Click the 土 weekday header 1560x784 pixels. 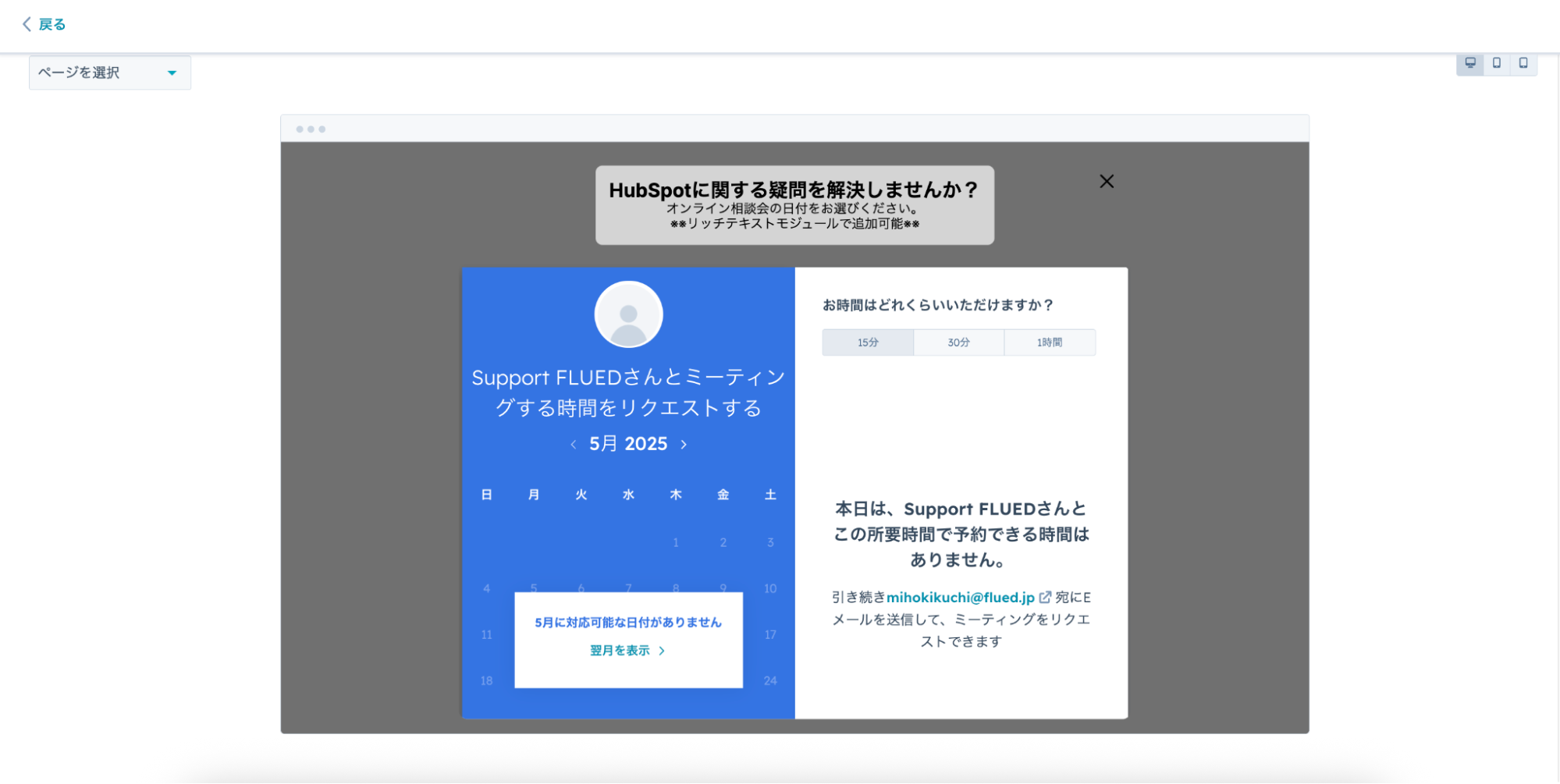point(770,495)
